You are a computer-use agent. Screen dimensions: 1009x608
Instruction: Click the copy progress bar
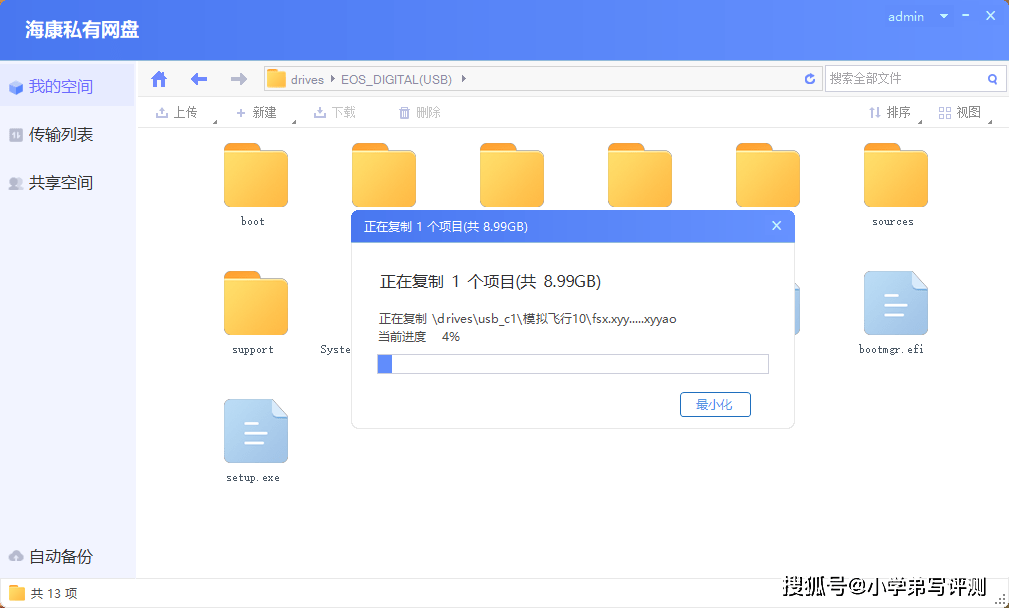point(573,364)
